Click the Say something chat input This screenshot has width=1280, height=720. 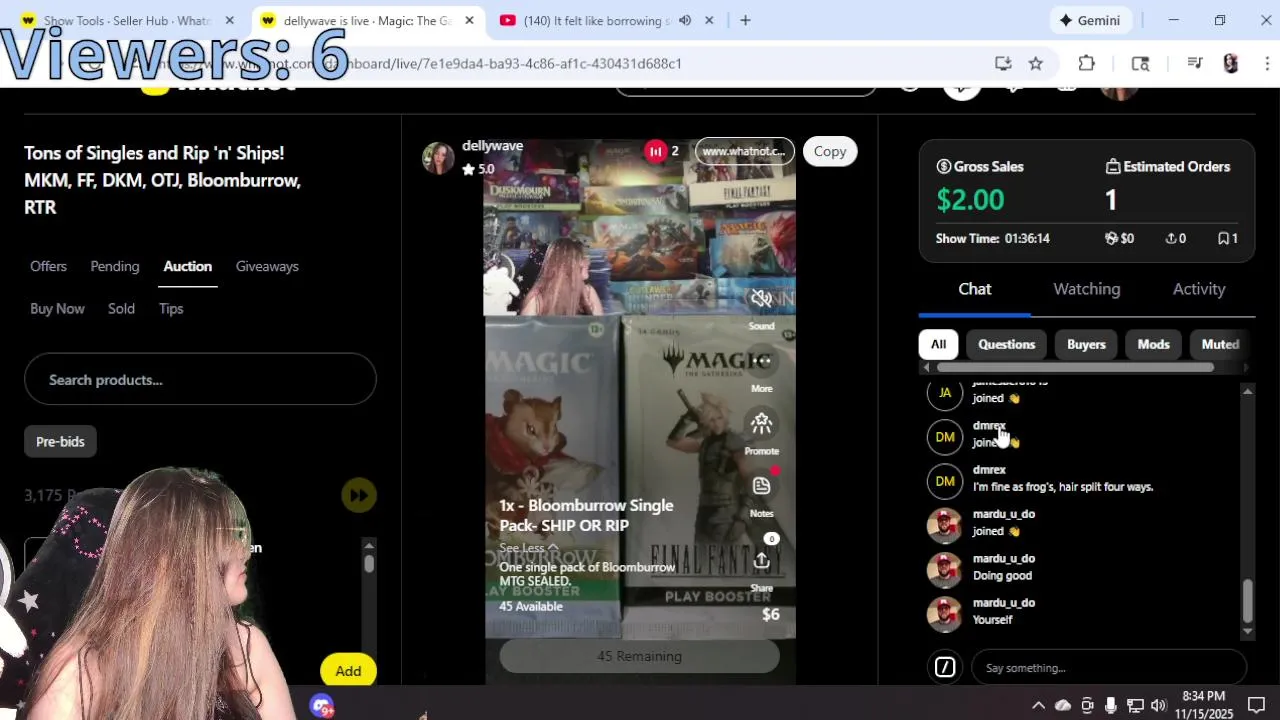pos(1109,668)
